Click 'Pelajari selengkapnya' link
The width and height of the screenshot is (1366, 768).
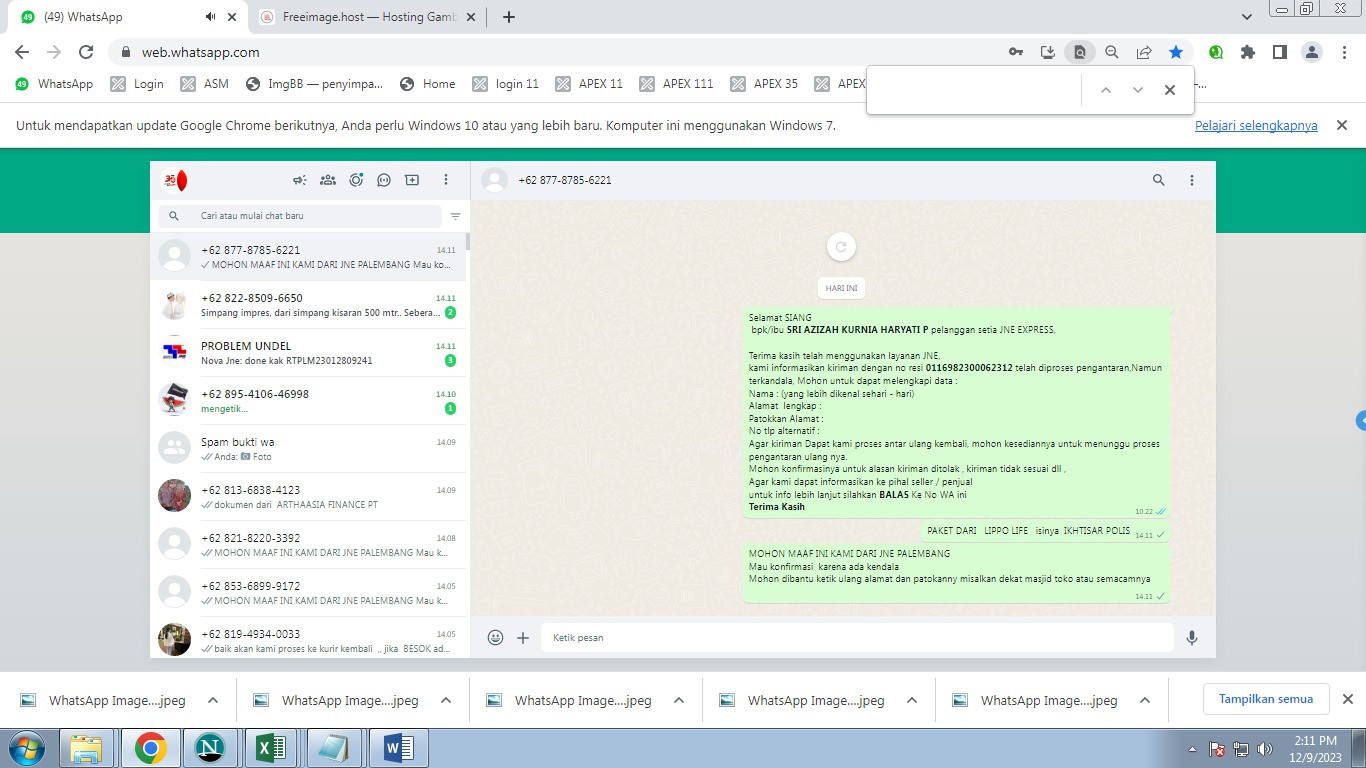pos(1256,126)
